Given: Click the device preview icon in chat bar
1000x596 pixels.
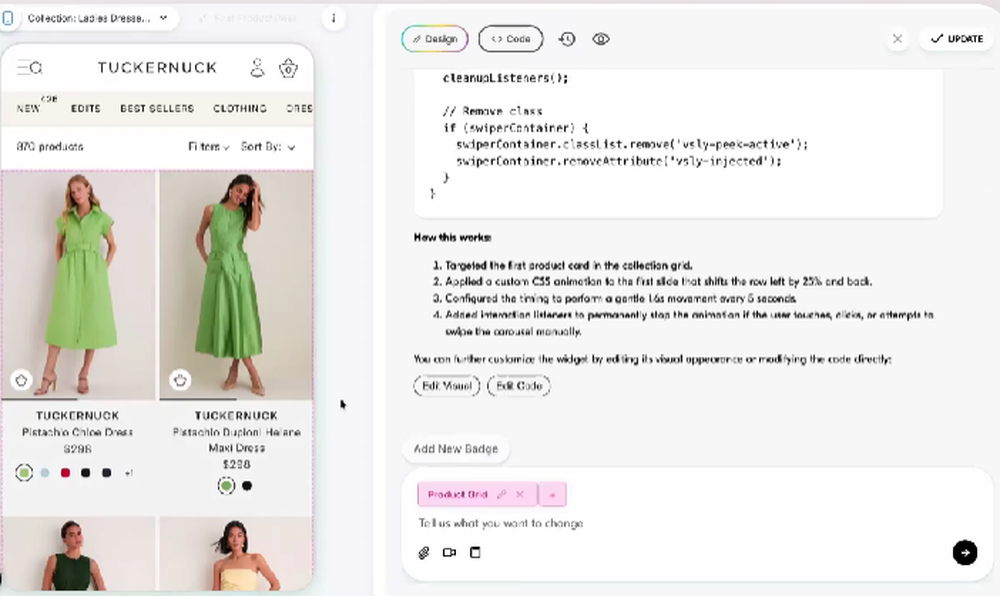Looking at the screenshot, I should click(475, 552).
